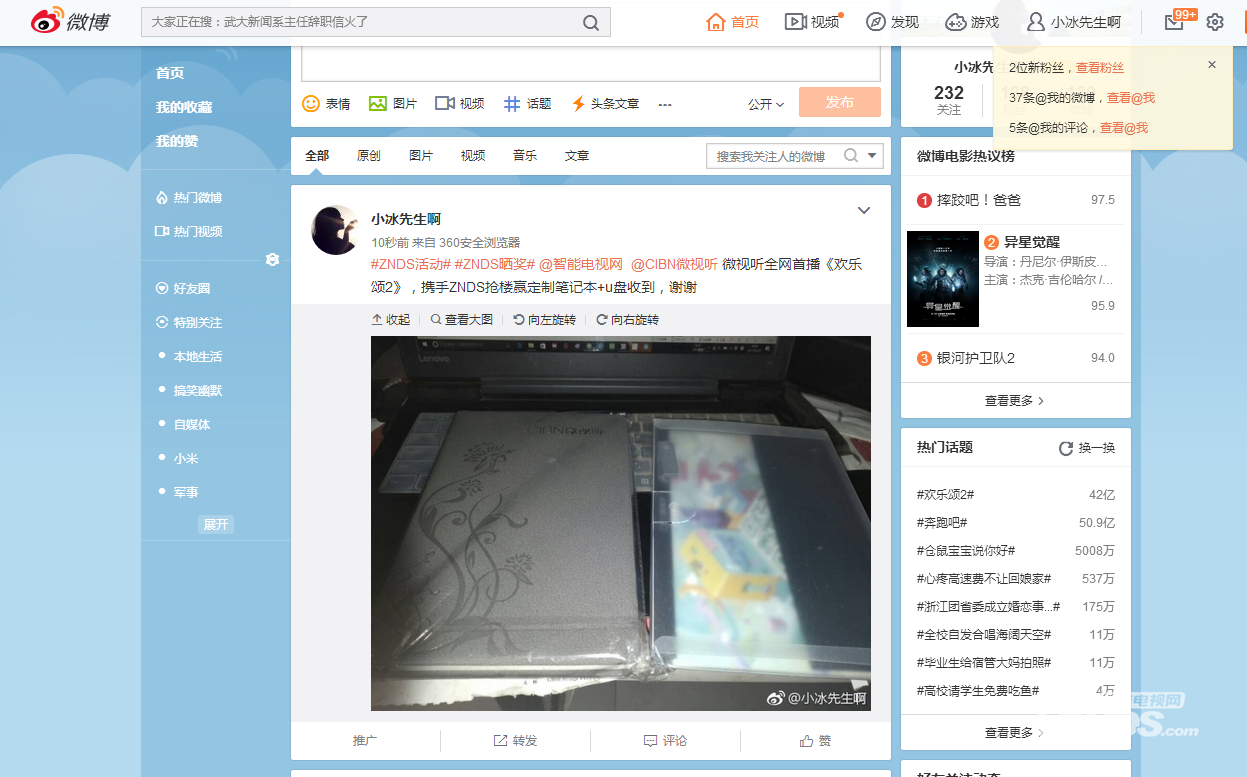Select the 全部 feed tab
This screenshot has width=1247, height=777.
(317, 156)
